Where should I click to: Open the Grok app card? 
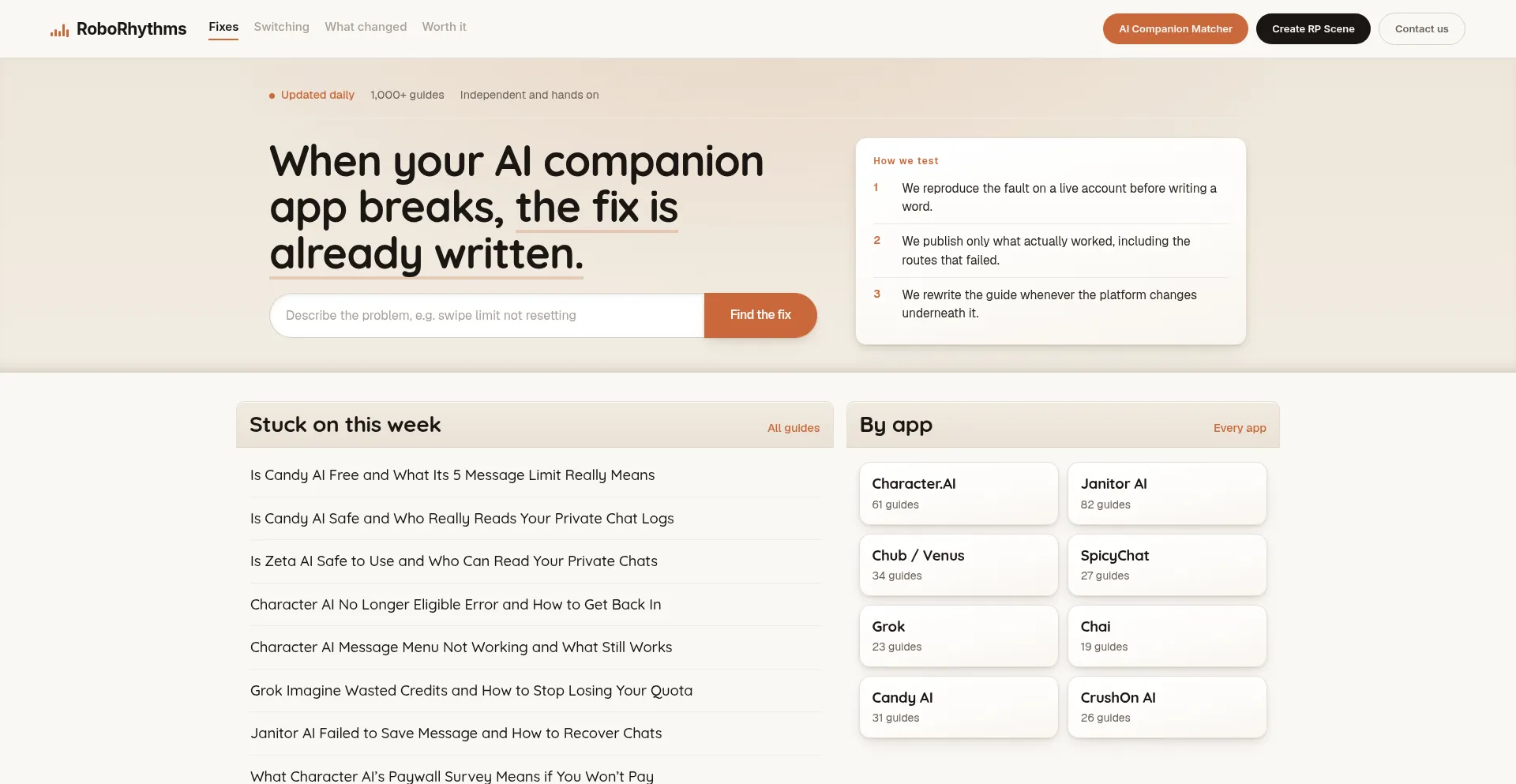pos(959,636)
